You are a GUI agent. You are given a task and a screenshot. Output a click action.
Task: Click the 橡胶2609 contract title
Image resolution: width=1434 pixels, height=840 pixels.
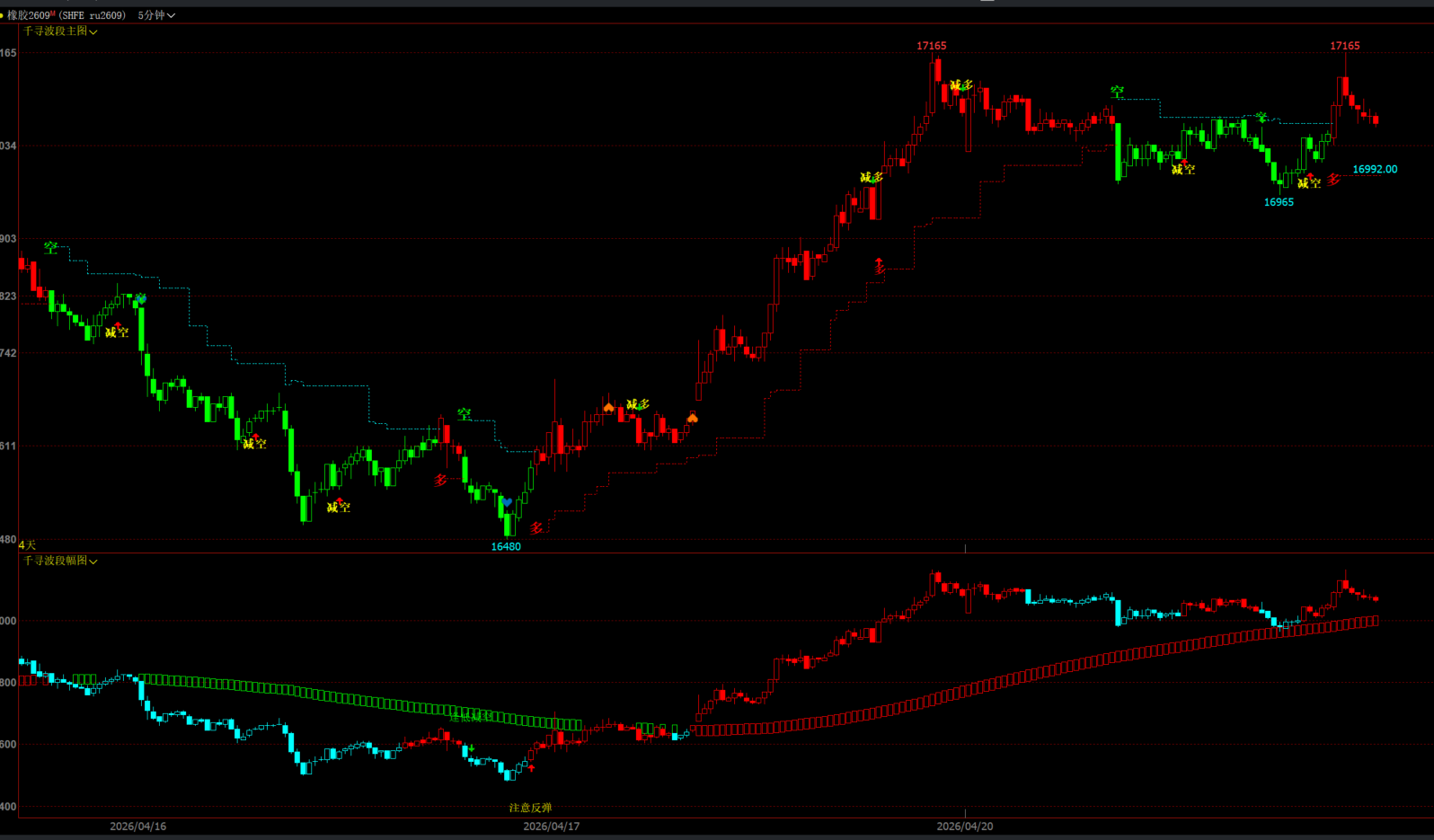(x=28, y=15)
